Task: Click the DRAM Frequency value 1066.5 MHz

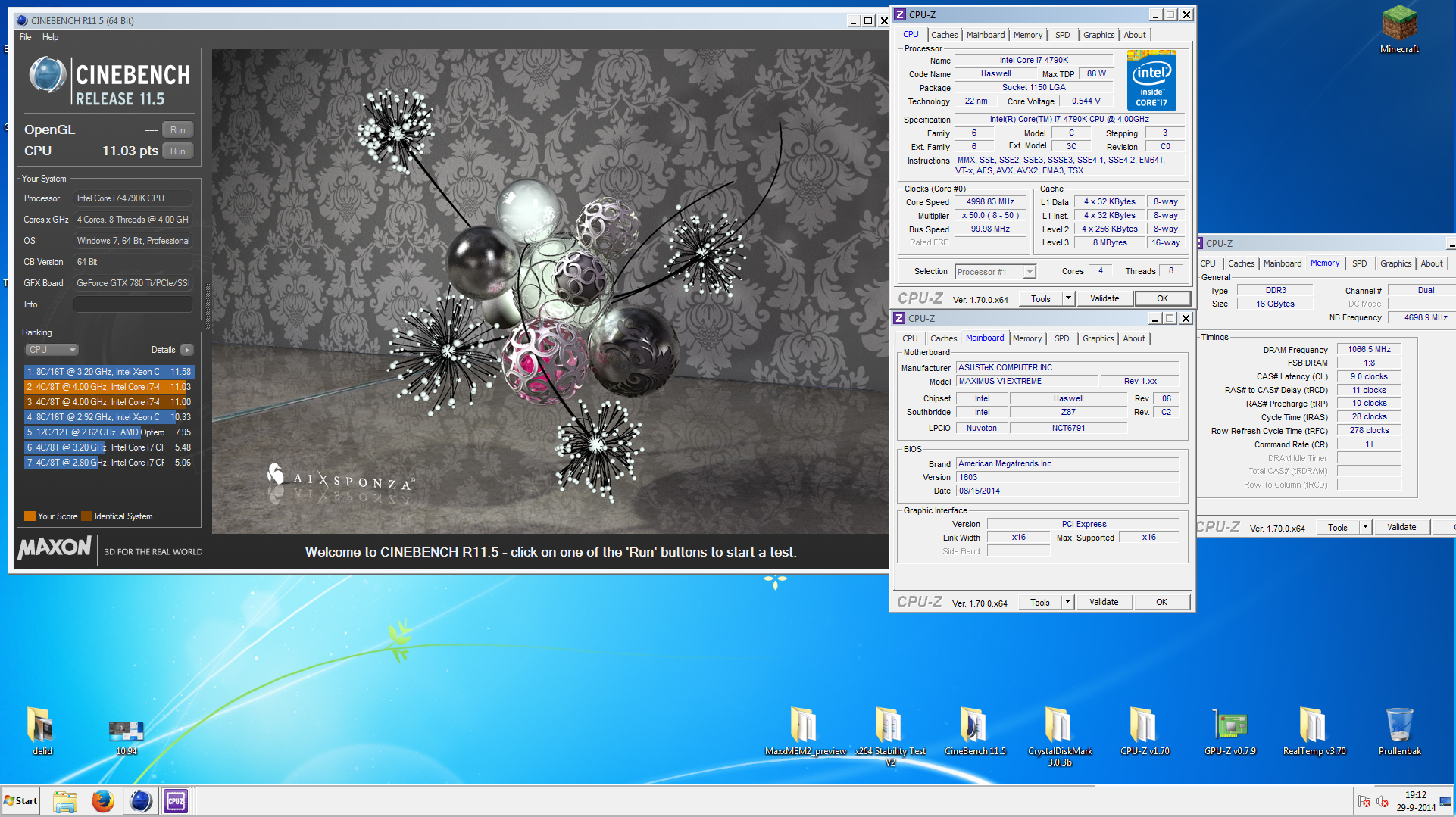Action: [x=1369, y=349]
